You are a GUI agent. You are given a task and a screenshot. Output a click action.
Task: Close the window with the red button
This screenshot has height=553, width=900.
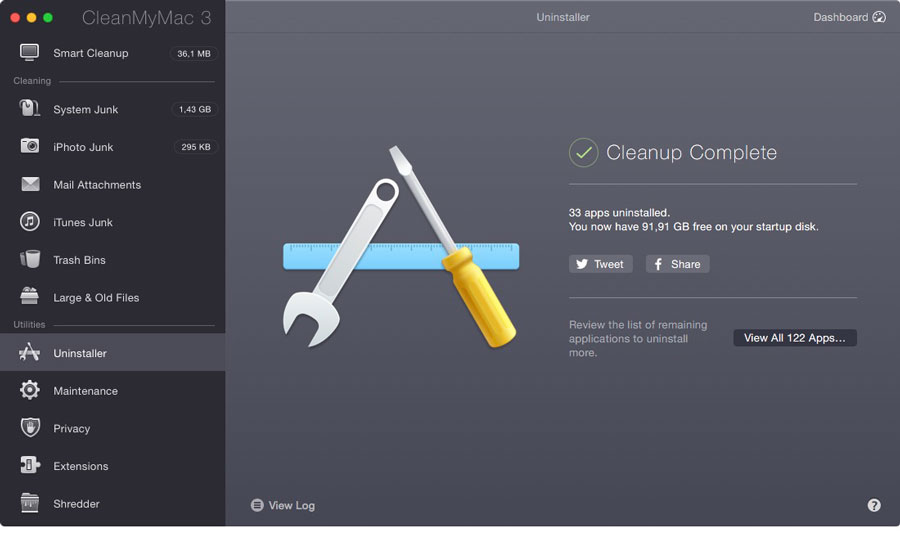15,18
